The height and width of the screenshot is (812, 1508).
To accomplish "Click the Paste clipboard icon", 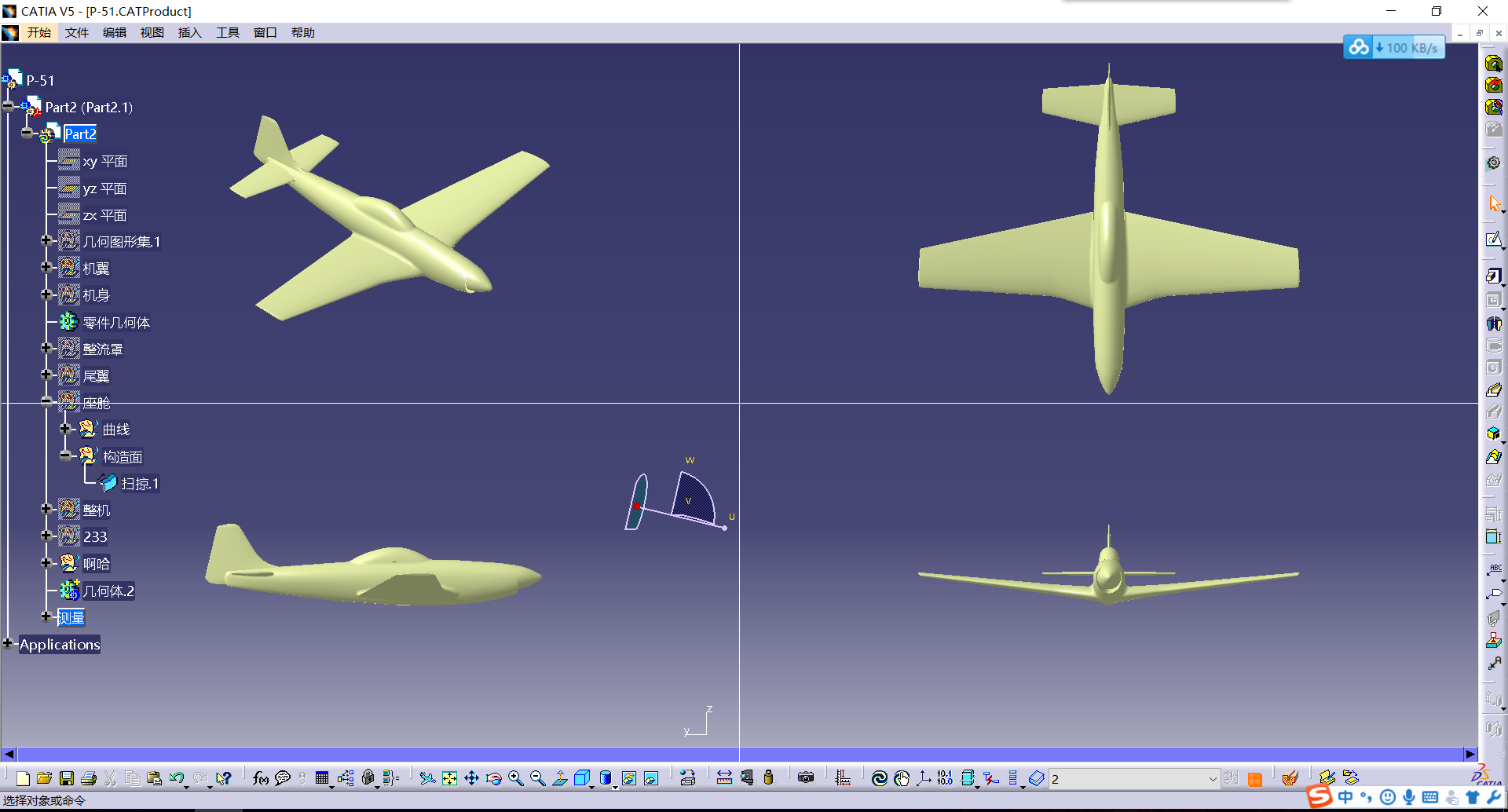I will click(155, 778).
